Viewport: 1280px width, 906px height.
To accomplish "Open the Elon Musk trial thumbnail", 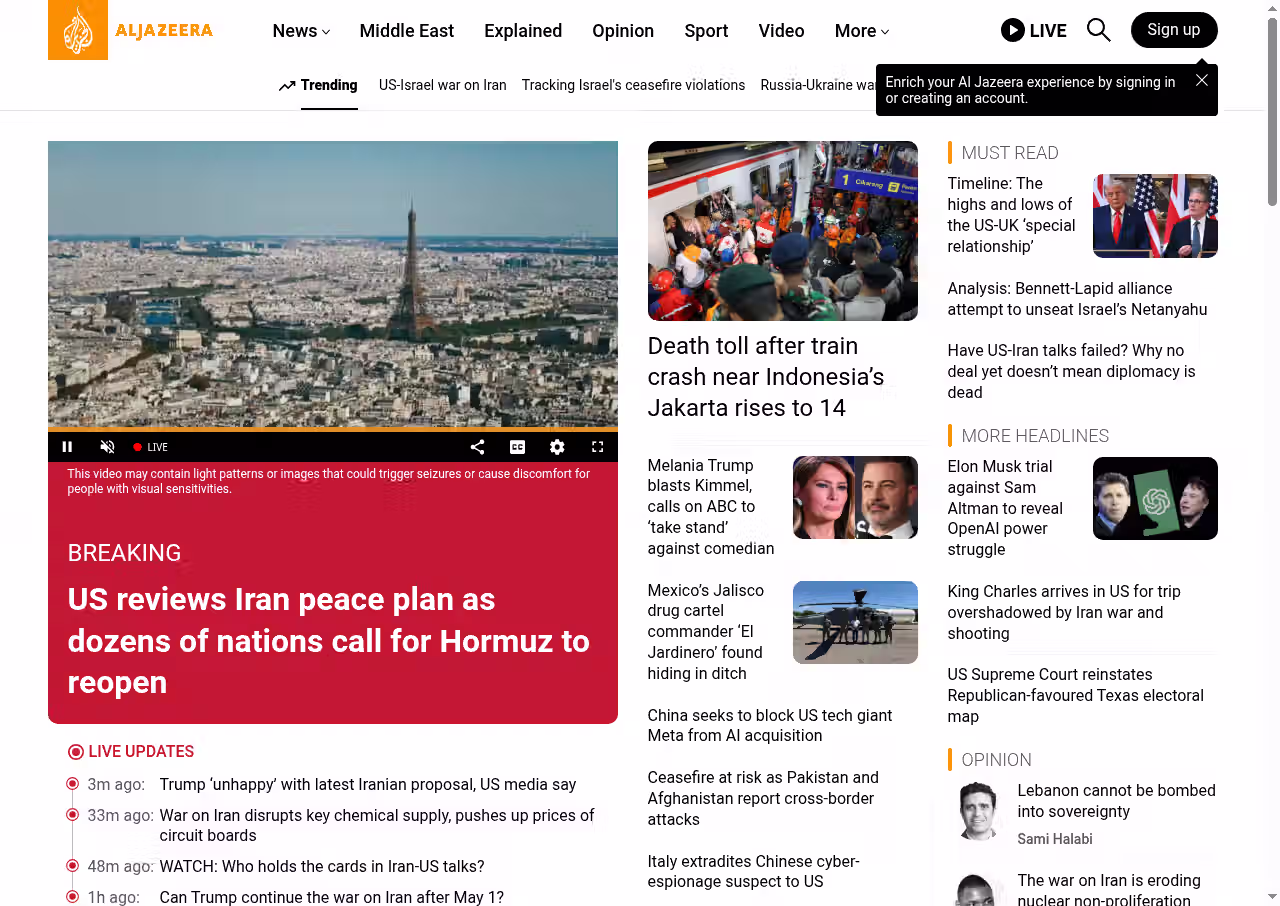I will (x=1154, y=498).
